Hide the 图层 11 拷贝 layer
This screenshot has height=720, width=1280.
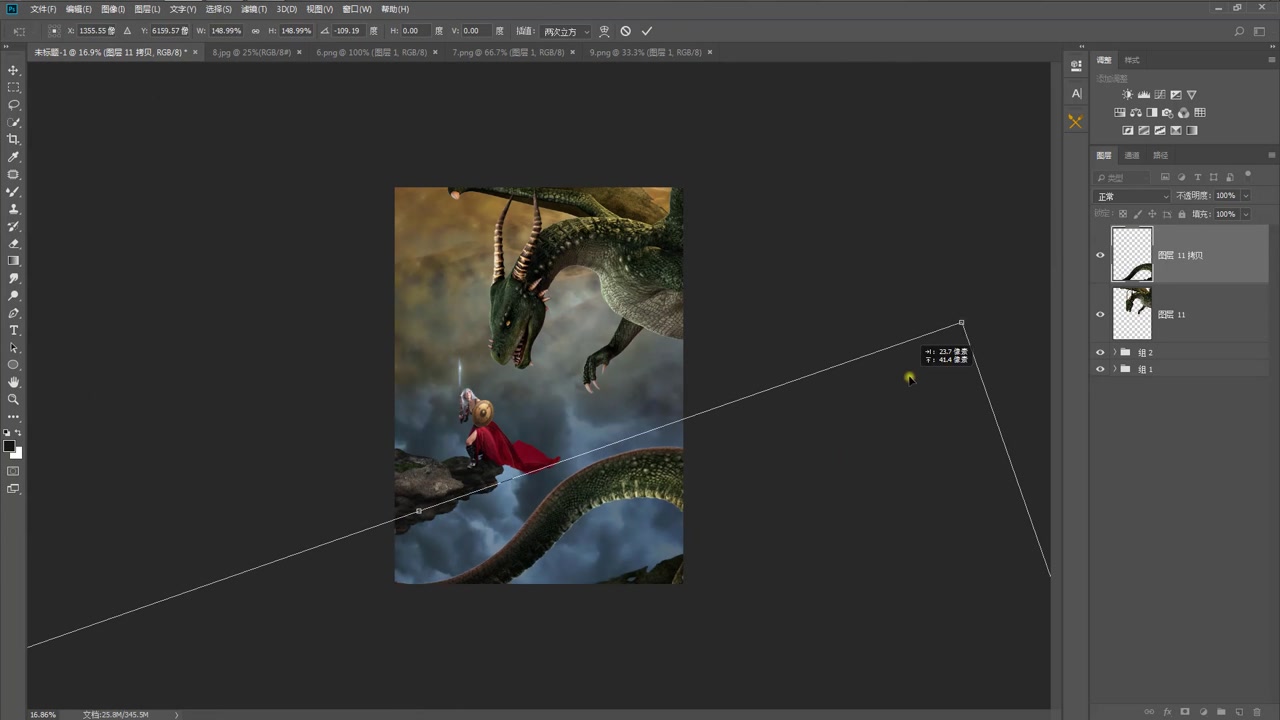pyautogui.click(x=1100, y=255)
